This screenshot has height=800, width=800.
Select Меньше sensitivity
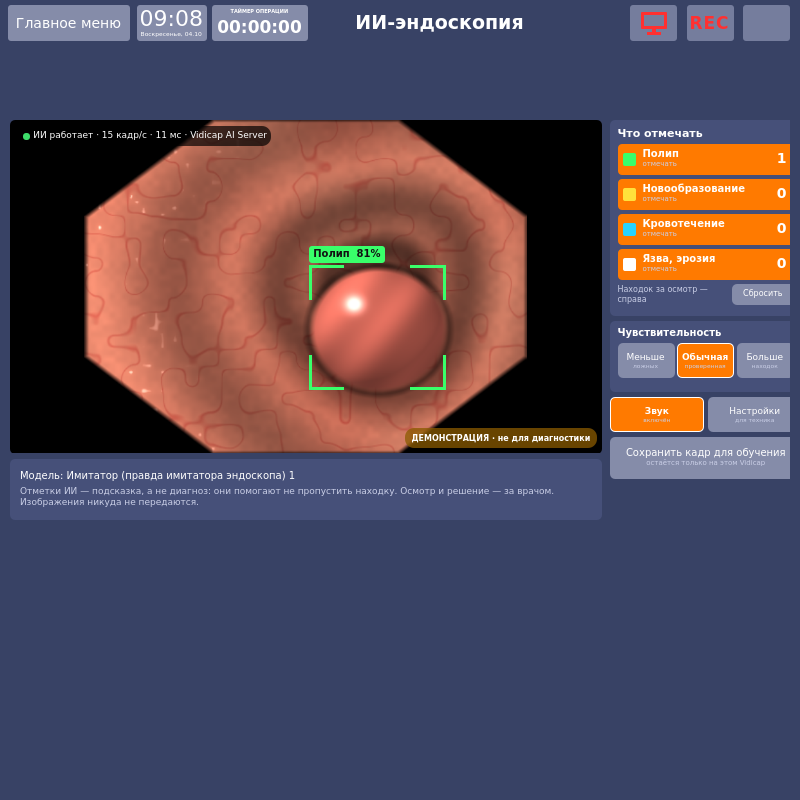(646, 361)
